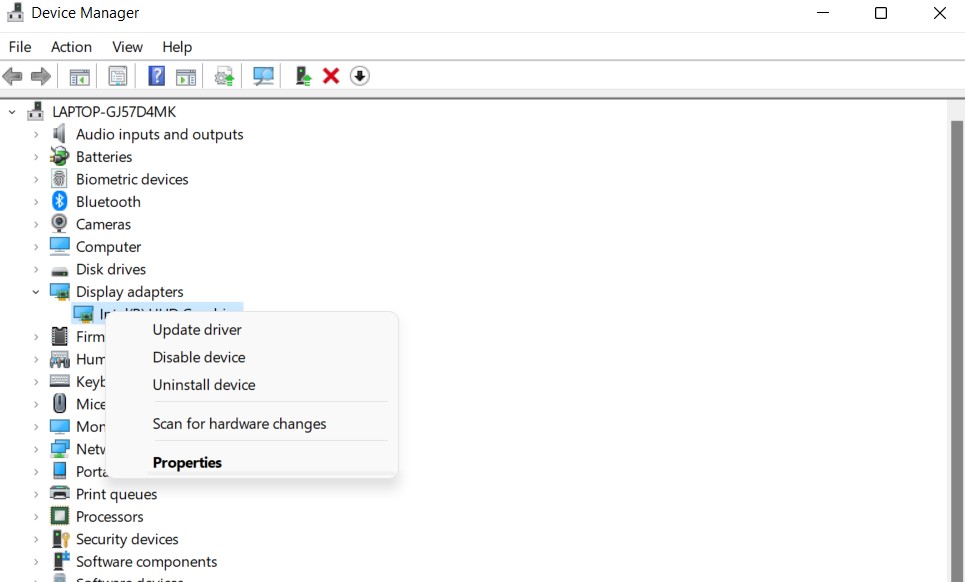This screenshot has width=965, height=582.
Task: Click the Help question mark toolbar icon
Action: 156,76
